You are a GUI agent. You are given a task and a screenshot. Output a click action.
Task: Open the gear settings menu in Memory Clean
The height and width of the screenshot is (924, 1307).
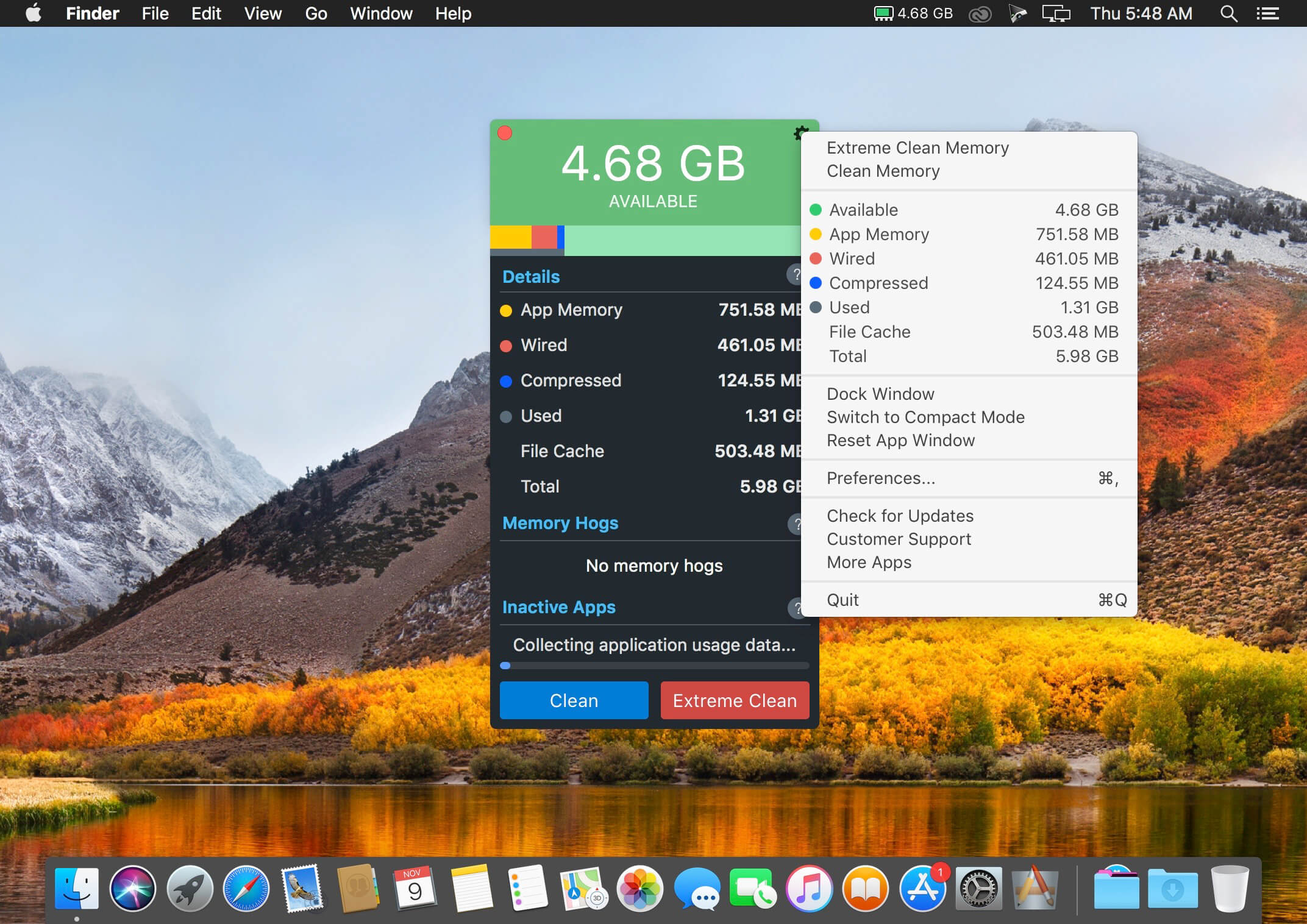pos(801,133)
